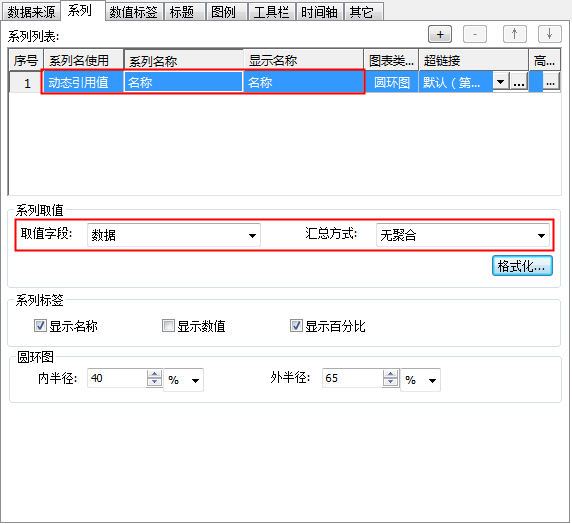Expand hyperlink dropdown arrow in series row
572x524 pixels.
(x=500, y=82)
